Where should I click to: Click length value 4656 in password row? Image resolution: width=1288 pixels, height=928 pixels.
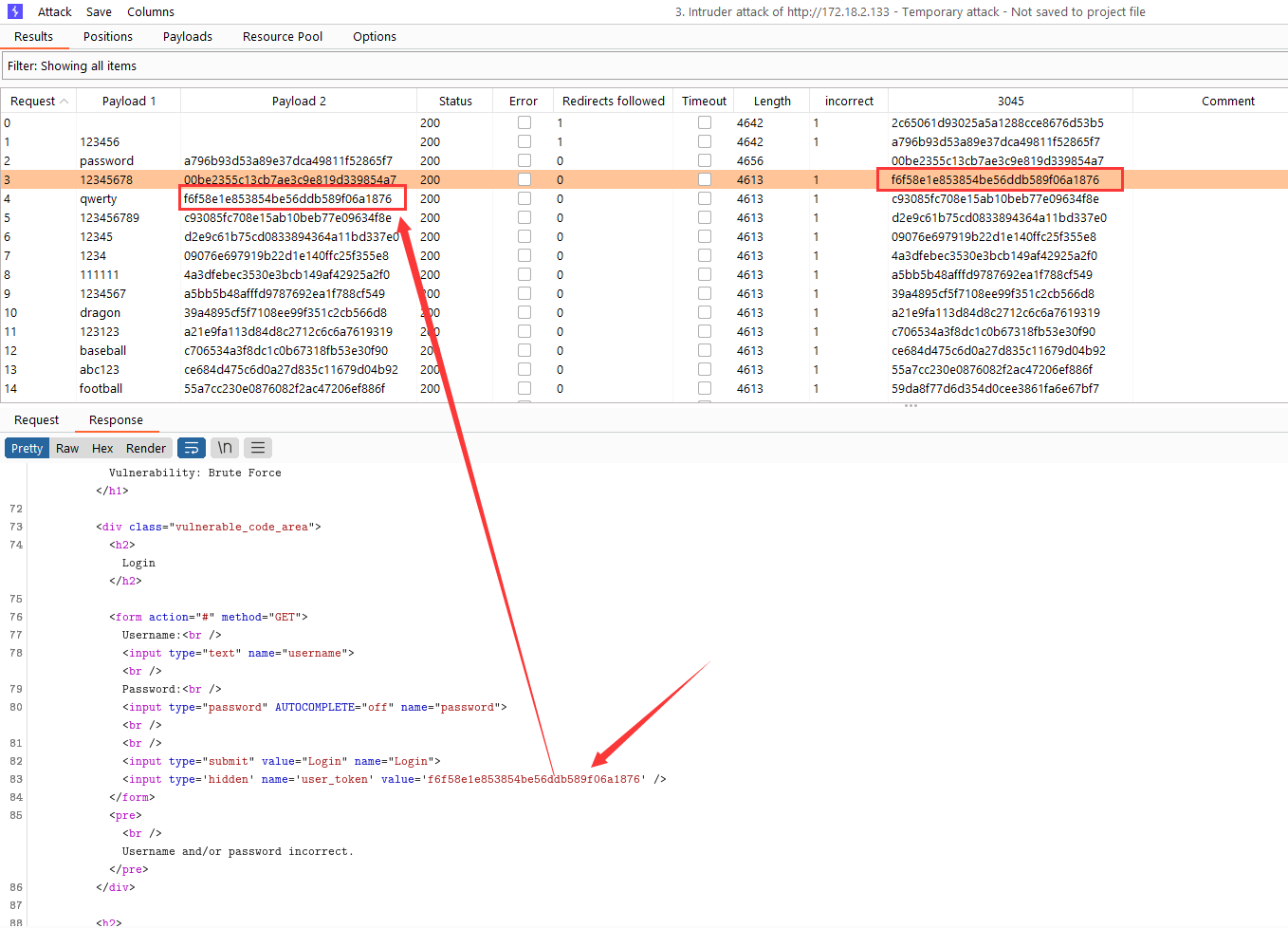pos(750,160)
